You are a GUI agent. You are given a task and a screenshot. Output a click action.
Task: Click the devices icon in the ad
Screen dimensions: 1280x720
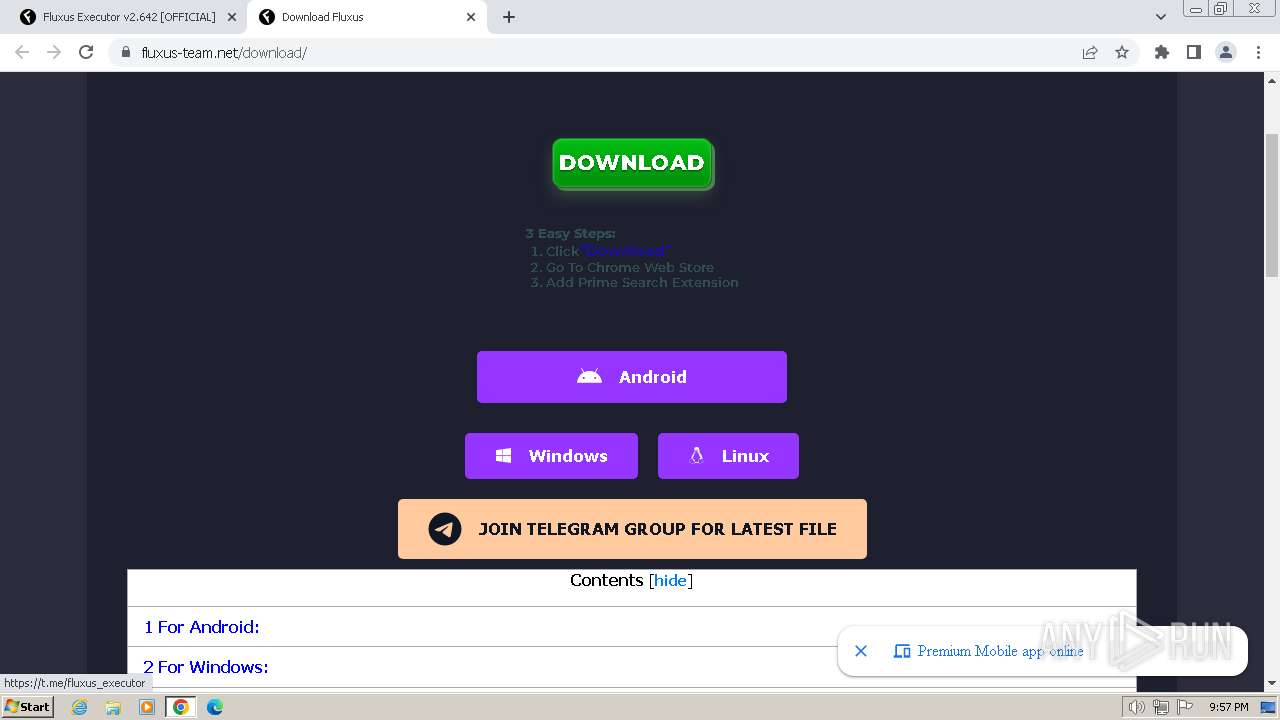coord(902,651)
